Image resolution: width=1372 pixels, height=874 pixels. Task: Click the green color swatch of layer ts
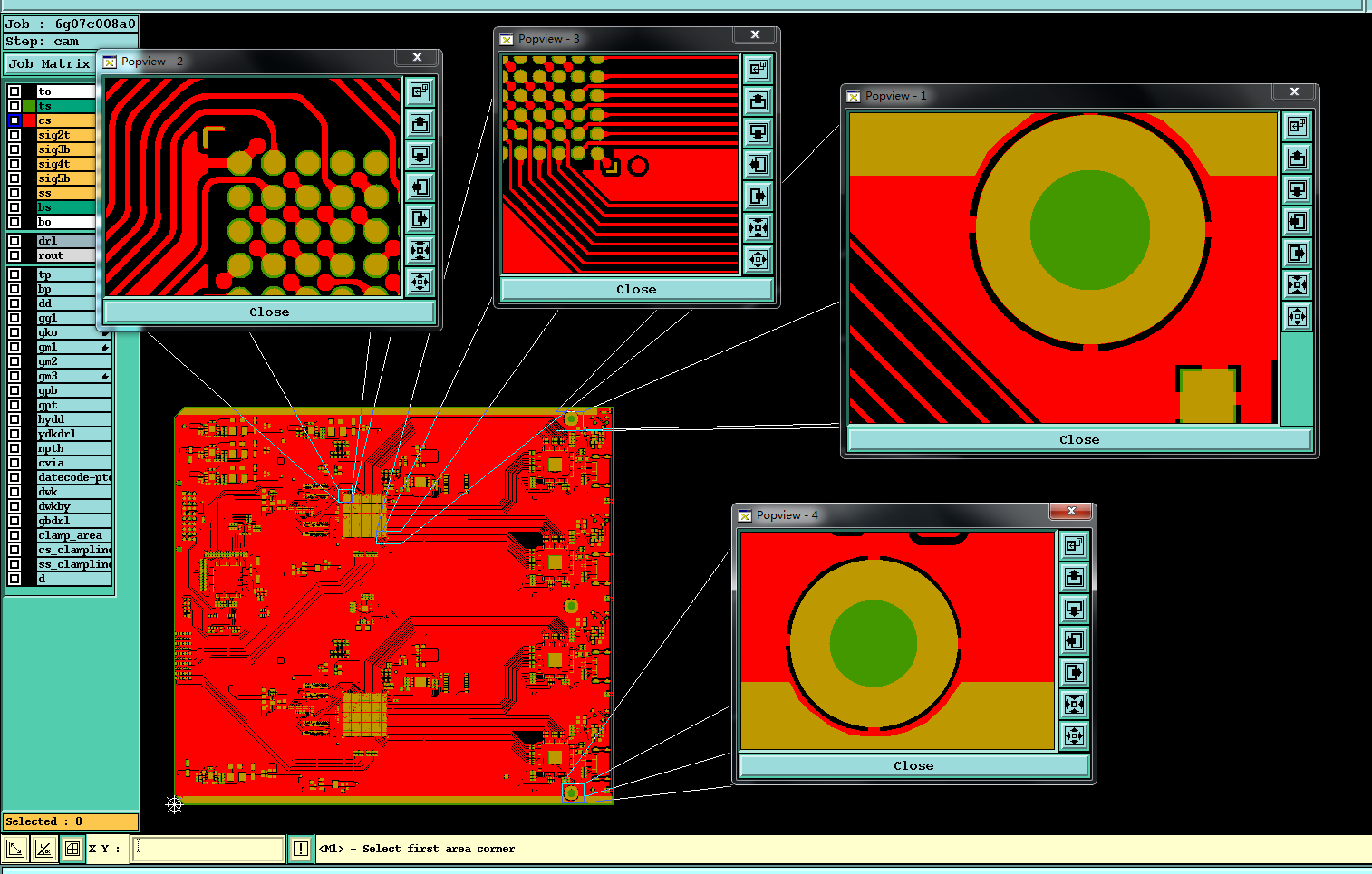pos(29,106)
